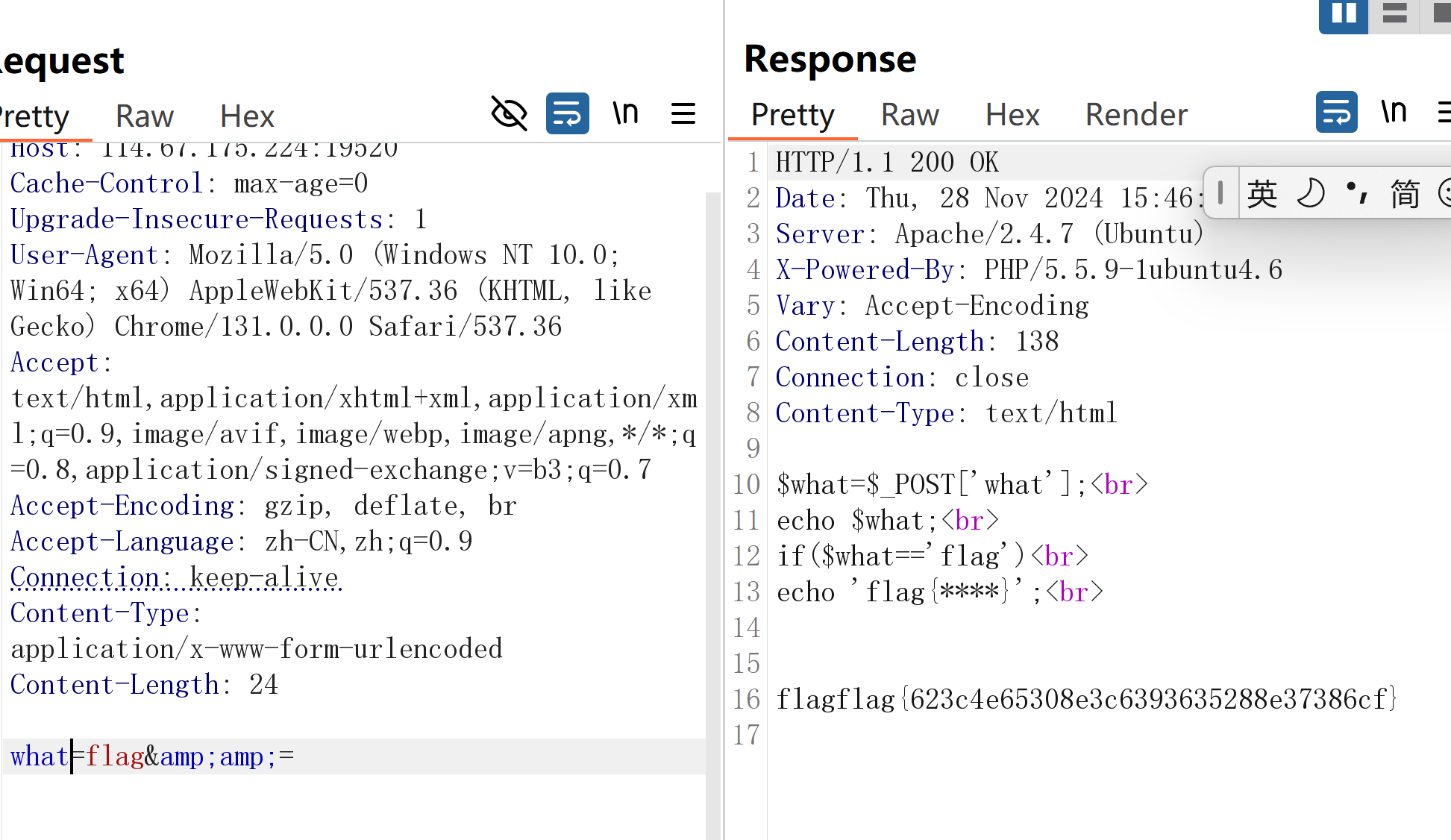Open the Hex tab in Request panel

pos(247,116)
